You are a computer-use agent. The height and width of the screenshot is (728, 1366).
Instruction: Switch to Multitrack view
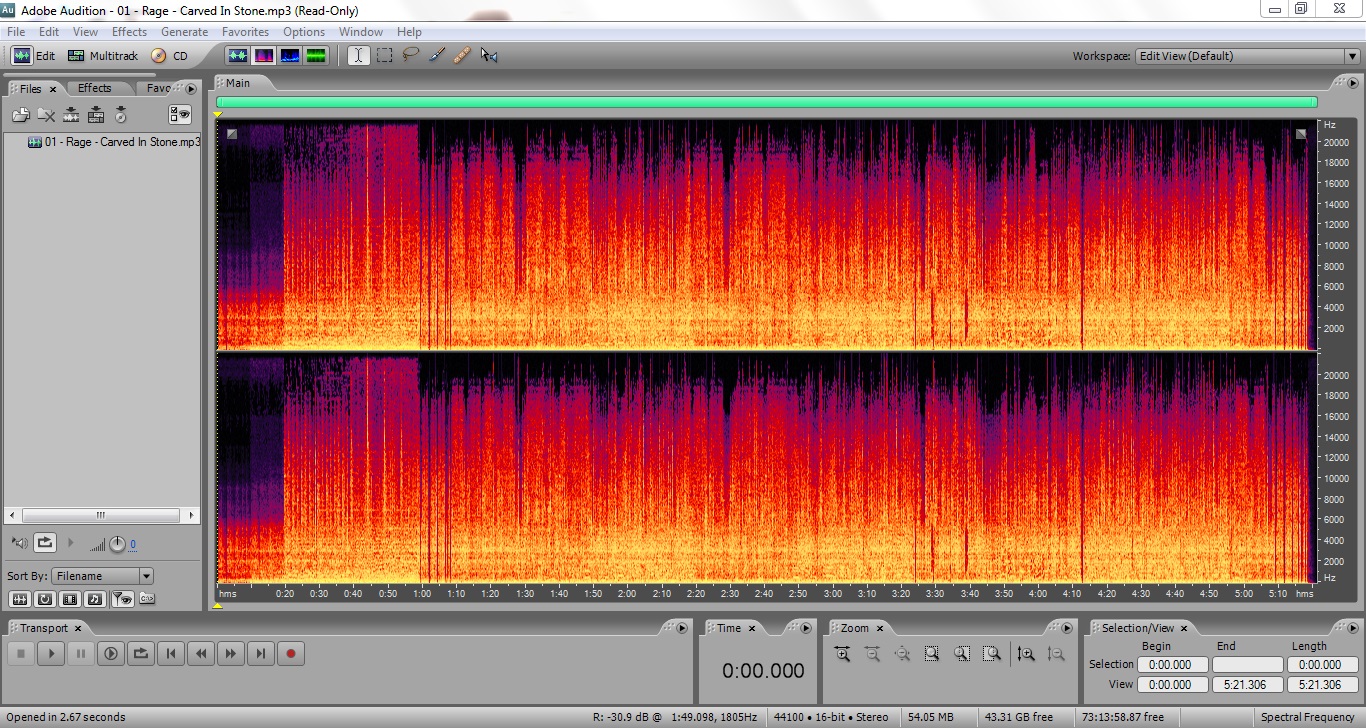(x=103, y=56)
